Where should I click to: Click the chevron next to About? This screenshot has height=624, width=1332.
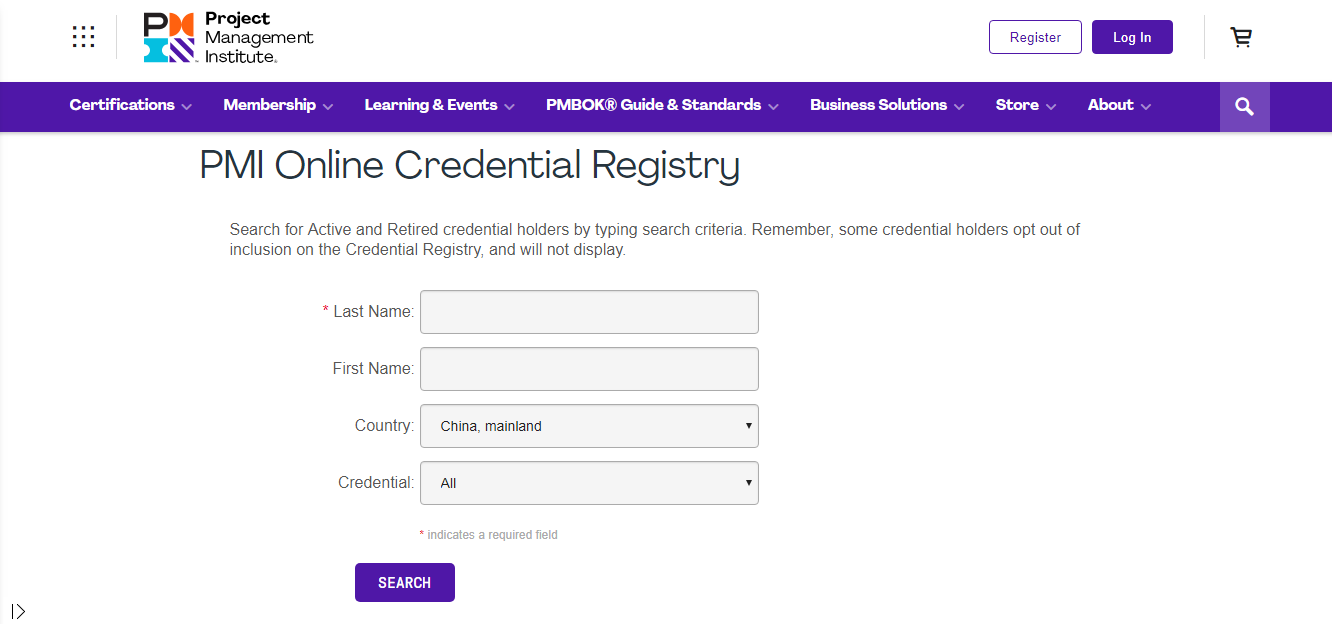pyautogui.click(x=1146, y=106)
